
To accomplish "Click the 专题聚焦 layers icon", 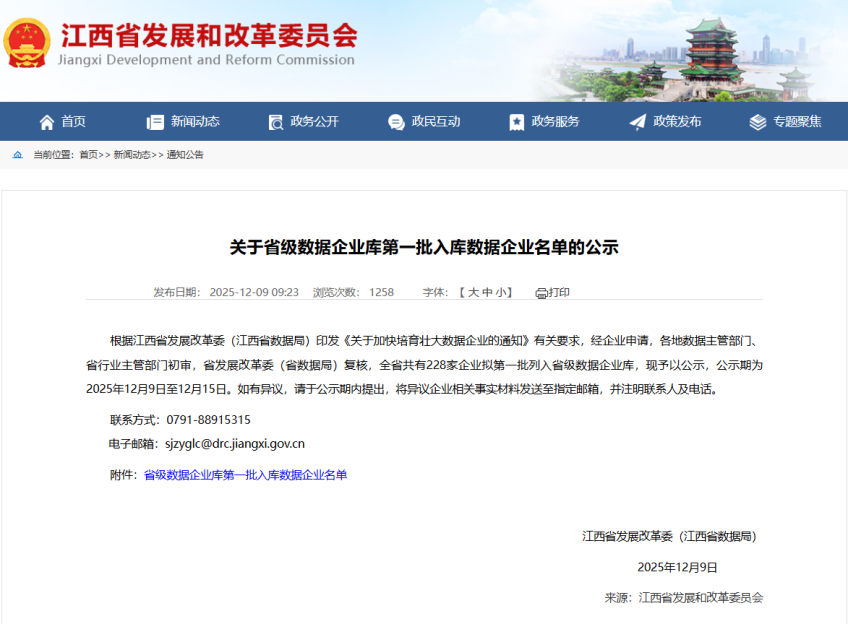I will 757,122.
